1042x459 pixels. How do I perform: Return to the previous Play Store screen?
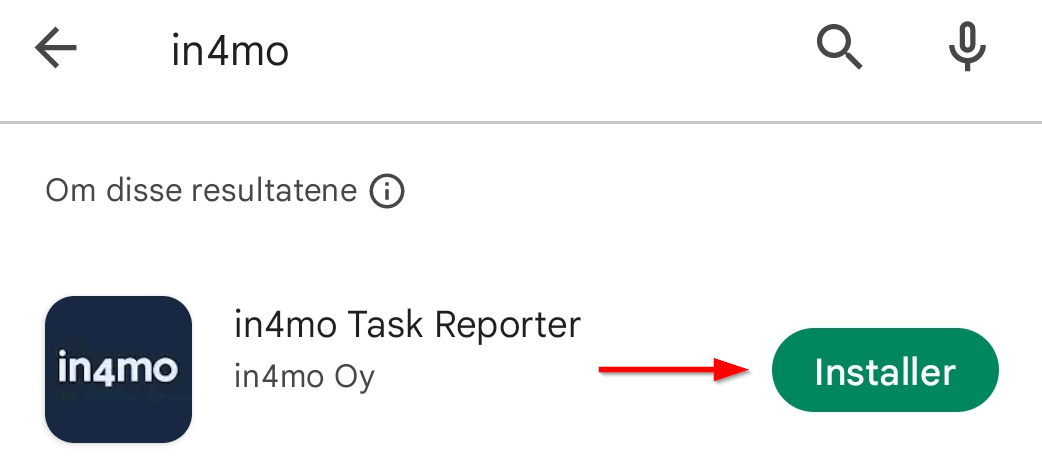(56, 49)
